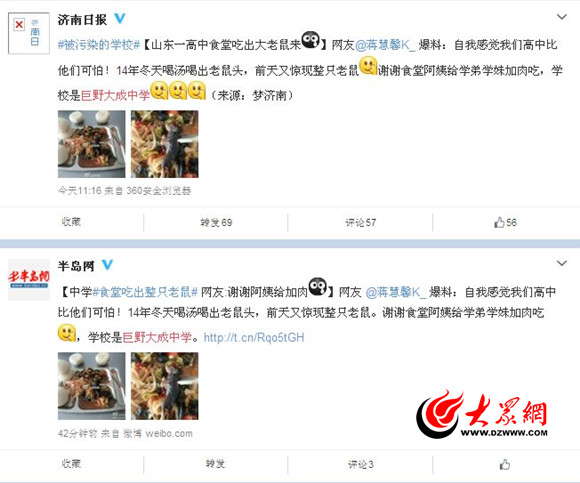This screenshot has width=580, height=483.
Task: Open 转发 69 on 济南日报 post
Action: pyautogui.click(x=216, y=222)
